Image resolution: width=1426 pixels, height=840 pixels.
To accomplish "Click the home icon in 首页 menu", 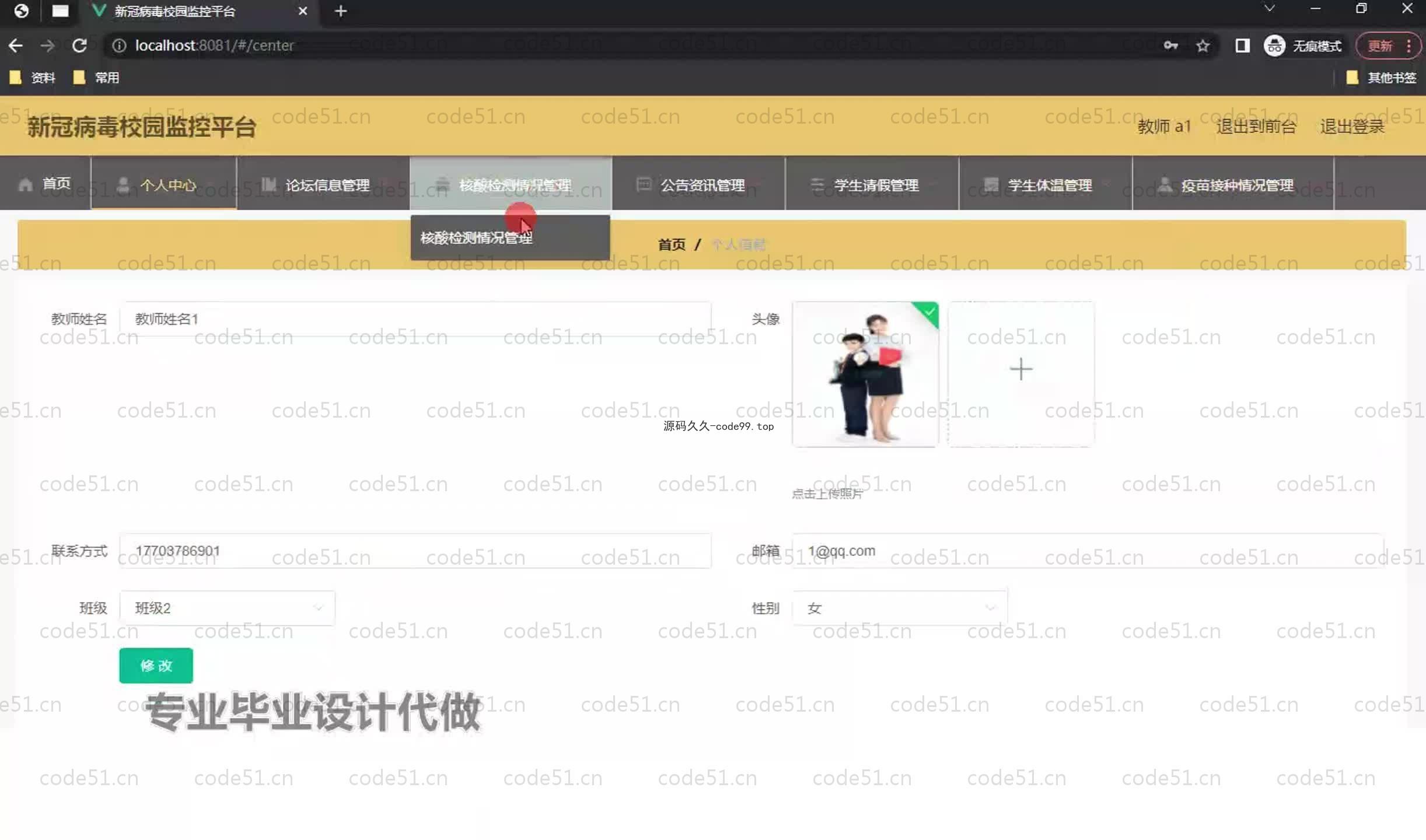I will [25, 185].
